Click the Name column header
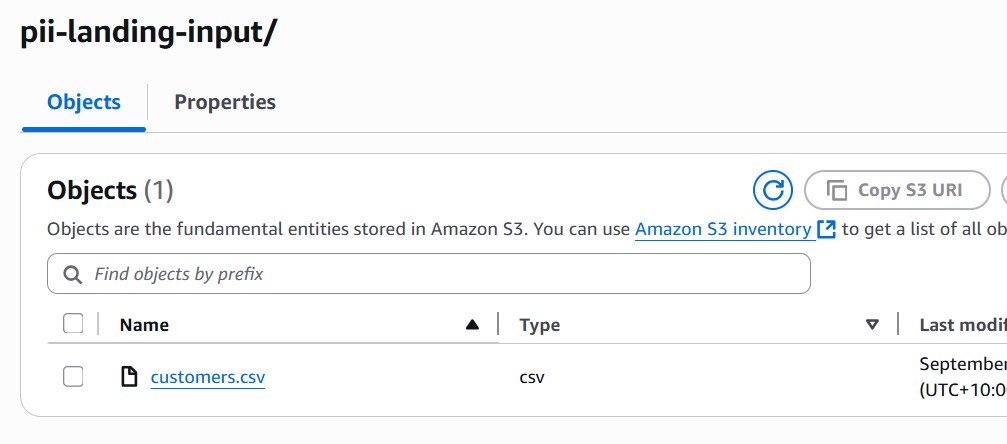Screen dimensions: 1007x444 pos(144,324)
